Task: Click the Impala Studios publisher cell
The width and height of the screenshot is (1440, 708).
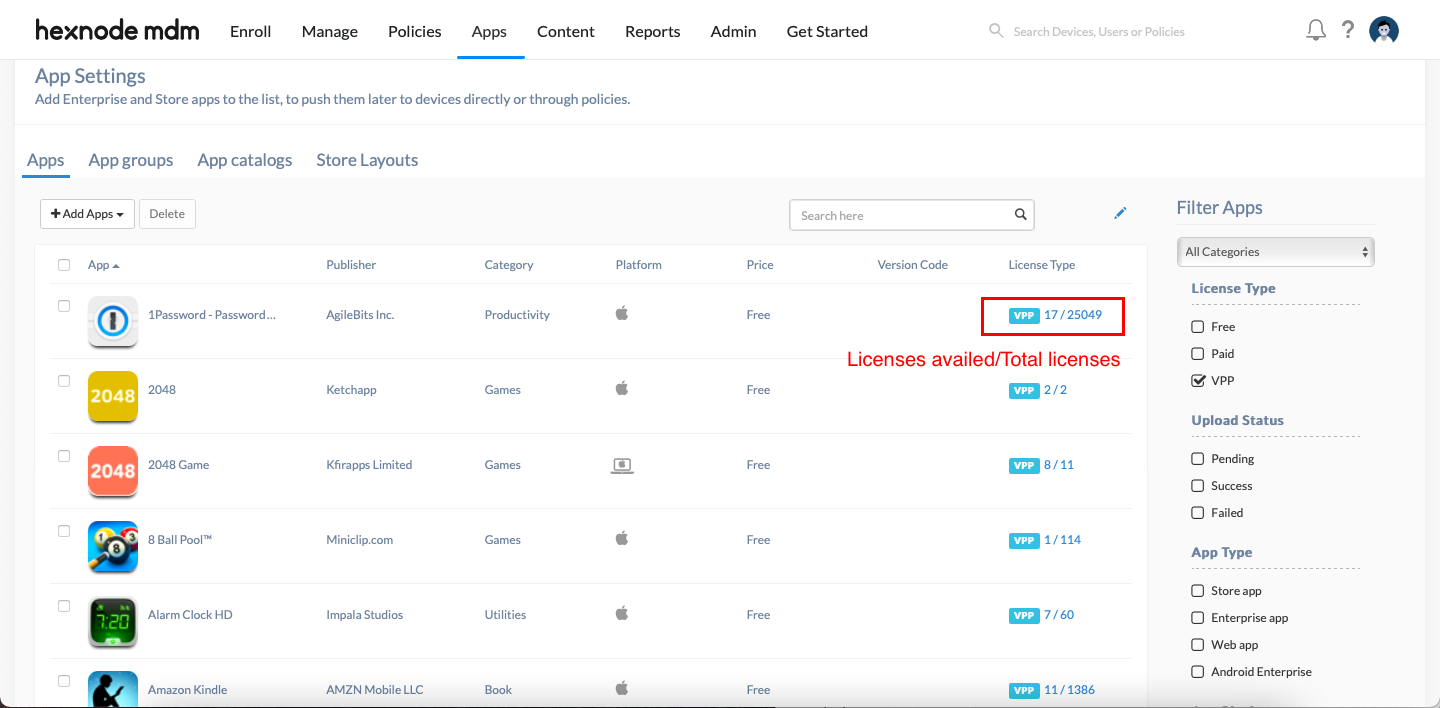Action: 365,615
